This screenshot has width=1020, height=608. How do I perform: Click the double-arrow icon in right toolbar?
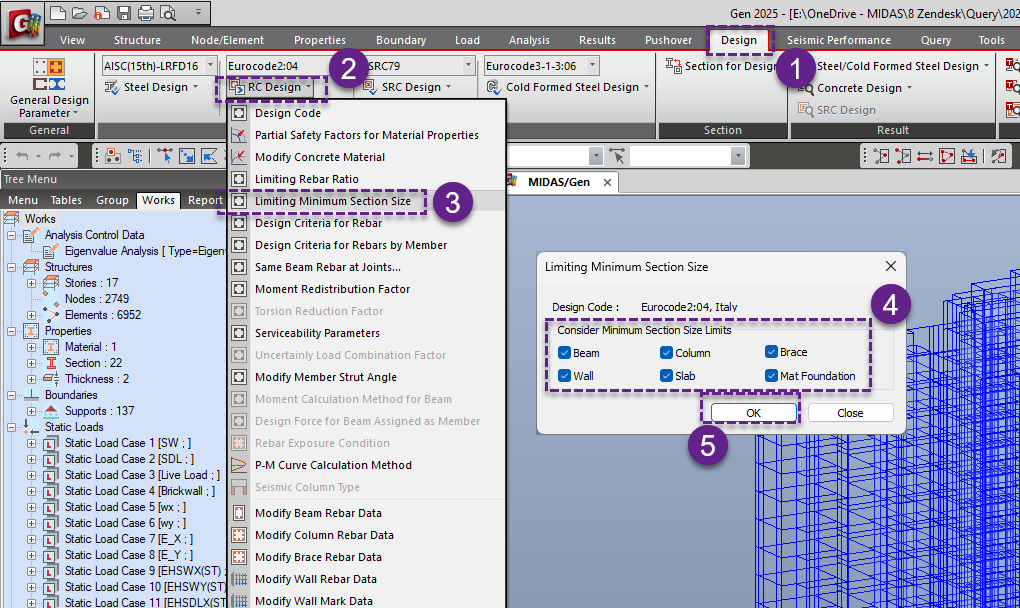click(x=925, y=156)
